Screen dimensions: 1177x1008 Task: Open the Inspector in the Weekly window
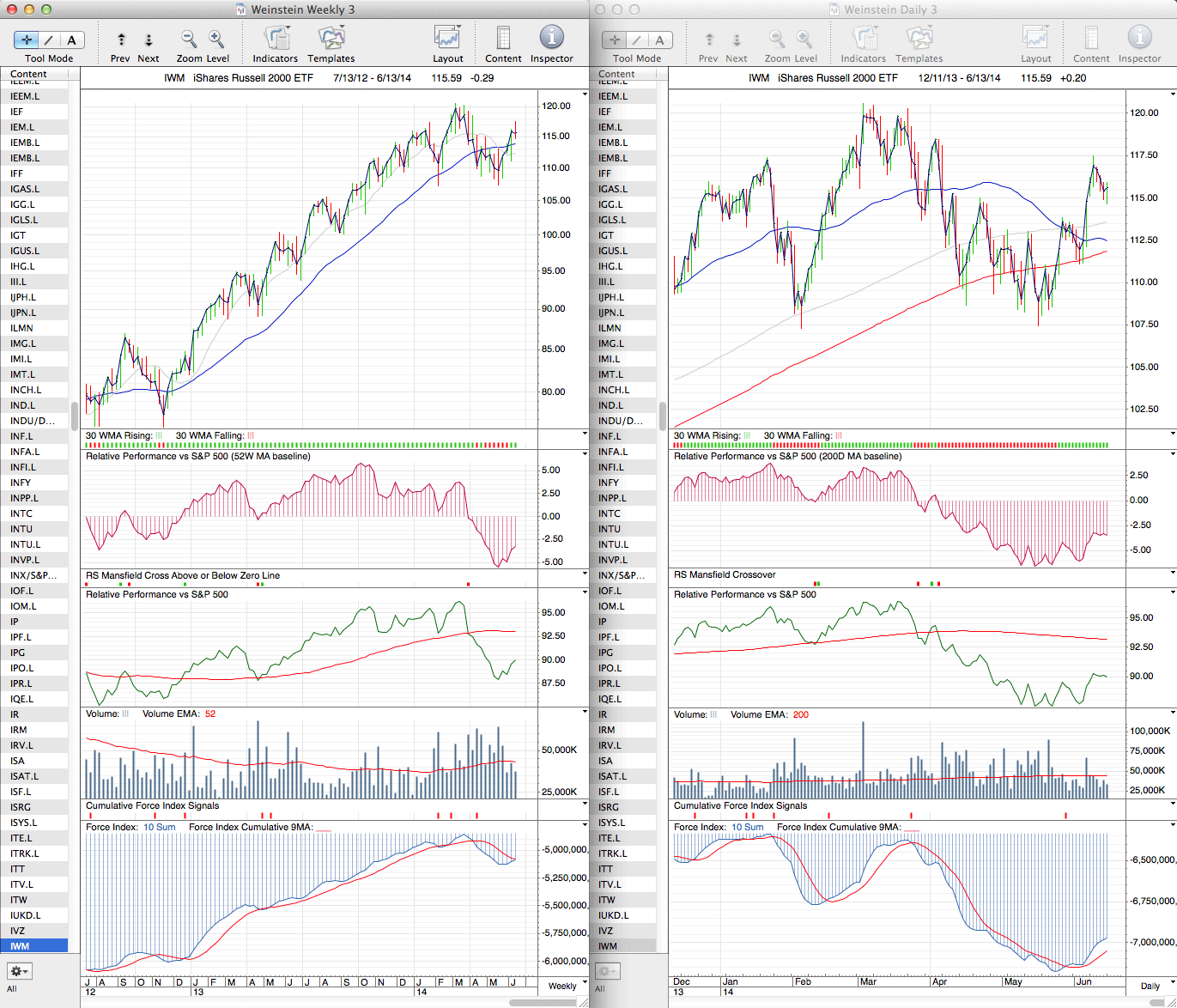[x=551, y=39]
